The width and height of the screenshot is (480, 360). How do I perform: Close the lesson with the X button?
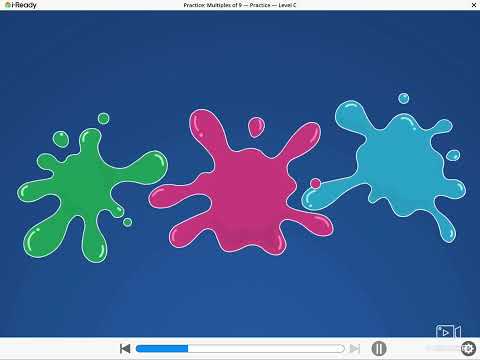[x=474, y=5]
